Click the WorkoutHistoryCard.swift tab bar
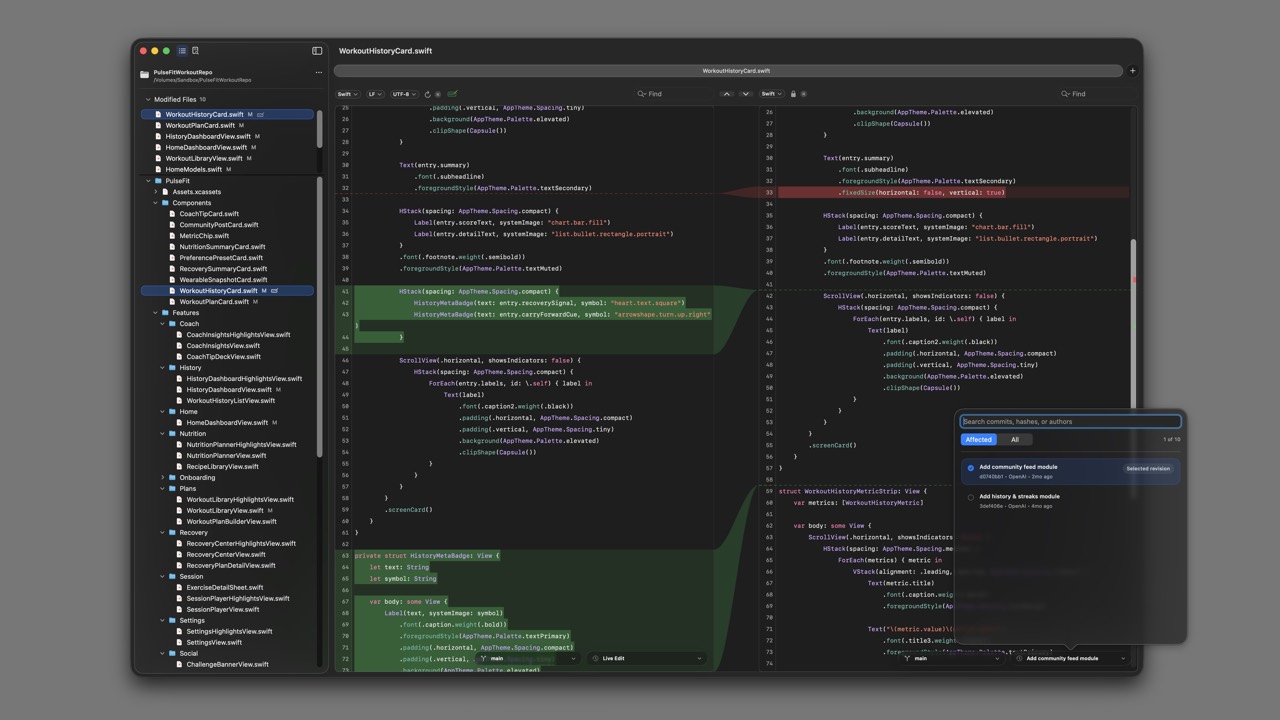Viewport: 1280px width, 720px height. 728,71
